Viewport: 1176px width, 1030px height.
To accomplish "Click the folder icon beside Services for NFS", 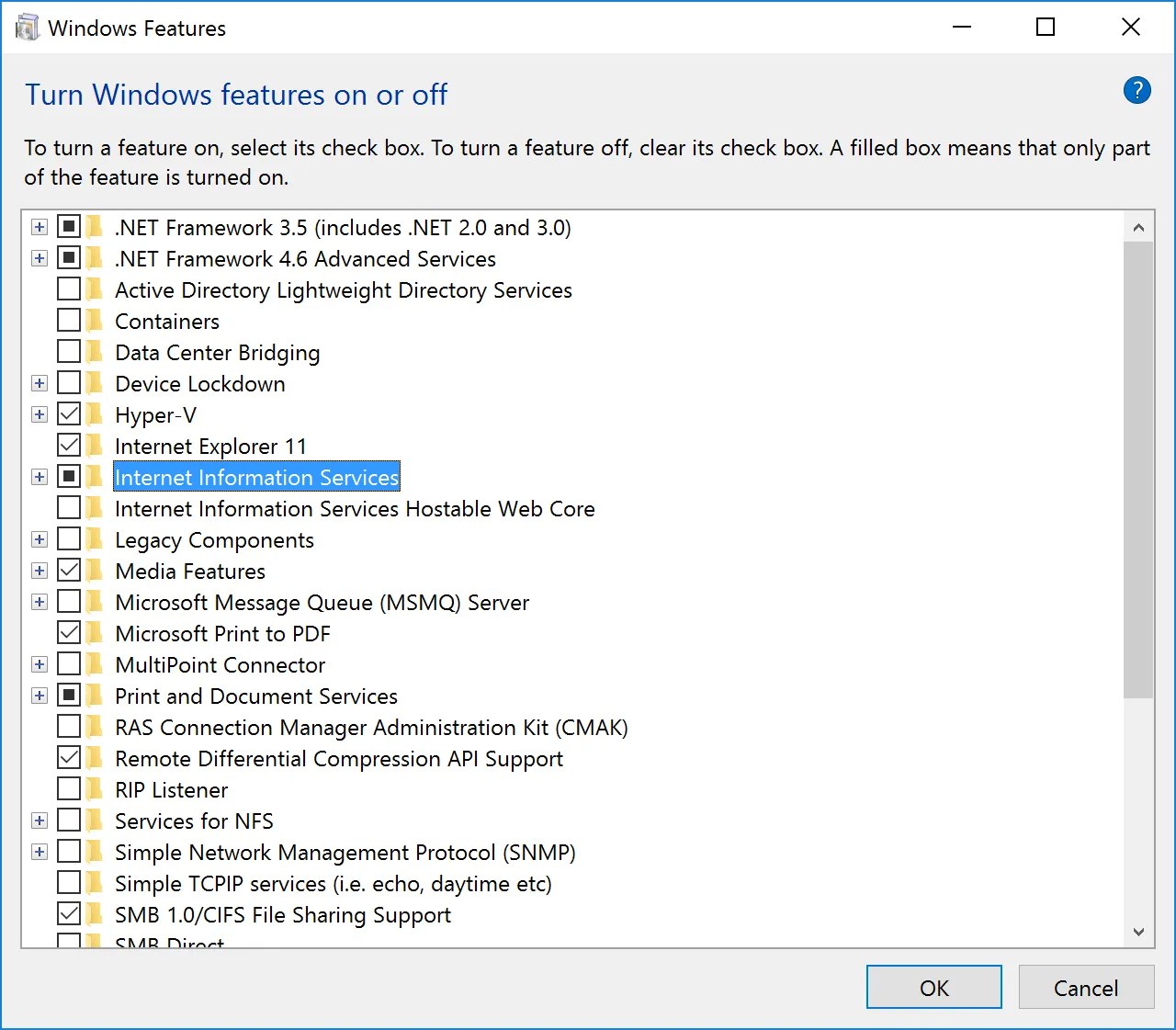I will [x=94, y=821].
